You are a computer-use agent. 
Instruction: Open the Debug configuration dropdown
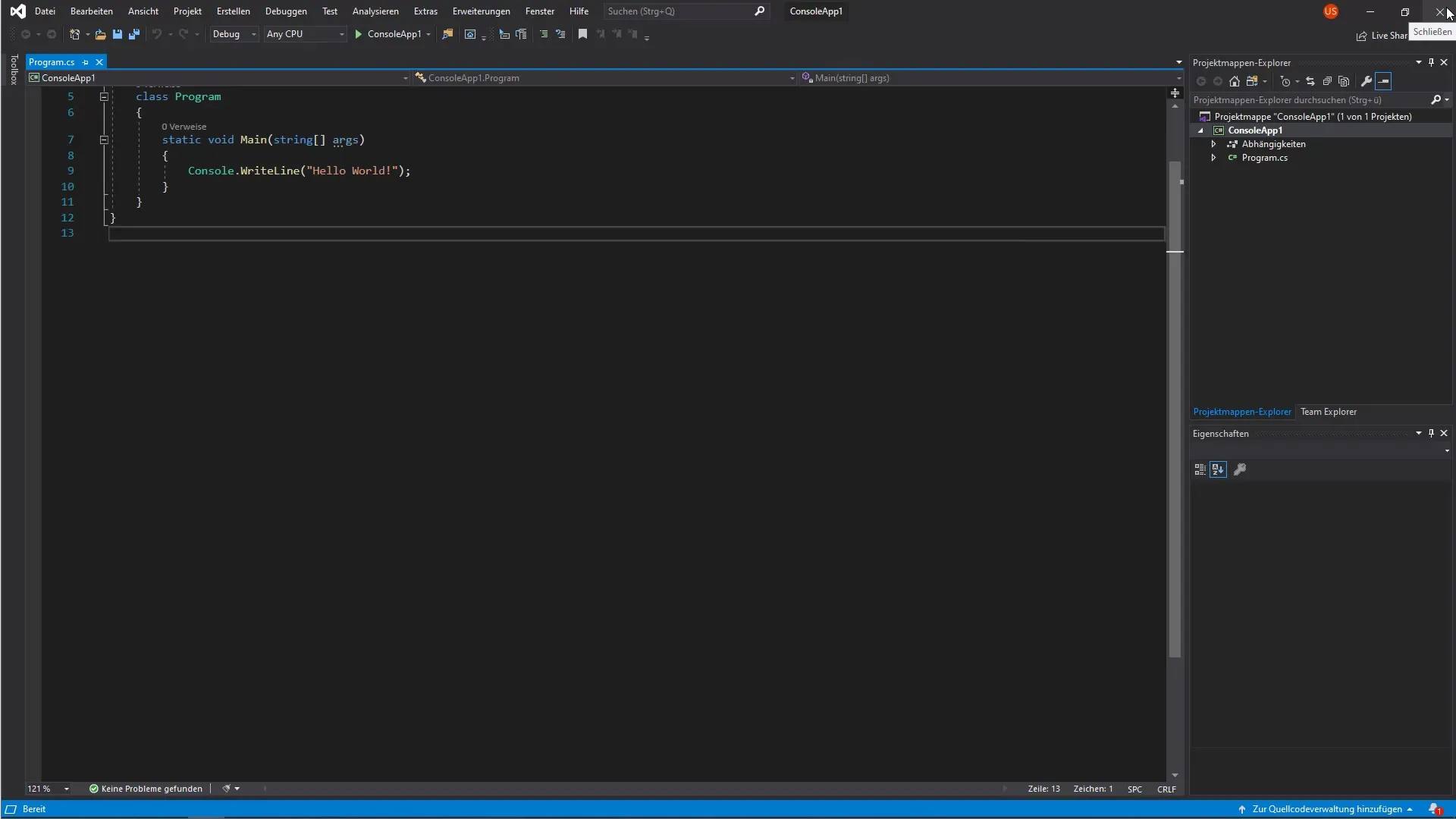coord(234,34)
